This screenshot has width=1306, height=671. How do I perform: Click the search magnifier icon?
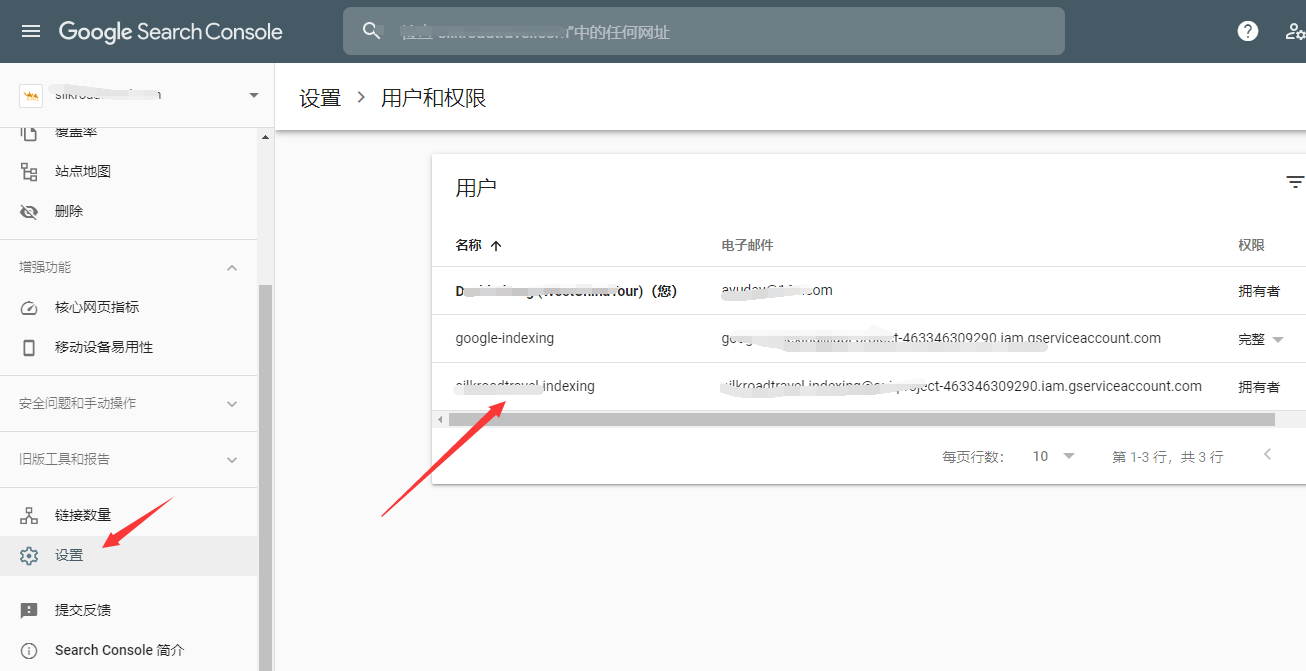pyautogui.click(x=372, y=31)
